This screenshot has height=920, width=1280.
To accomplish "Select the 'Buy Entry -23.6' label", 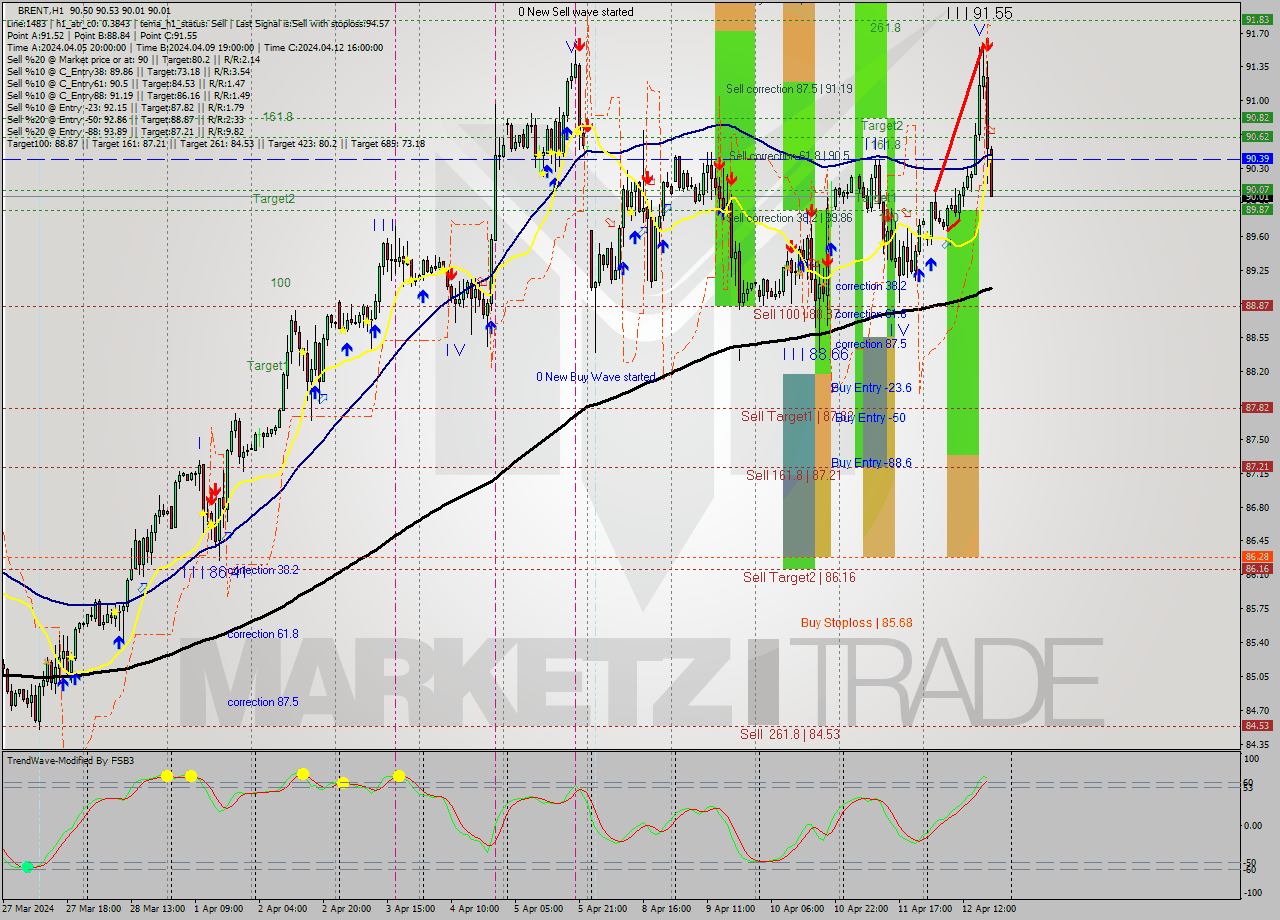I will pyautogui.click(x=871, y=388).
